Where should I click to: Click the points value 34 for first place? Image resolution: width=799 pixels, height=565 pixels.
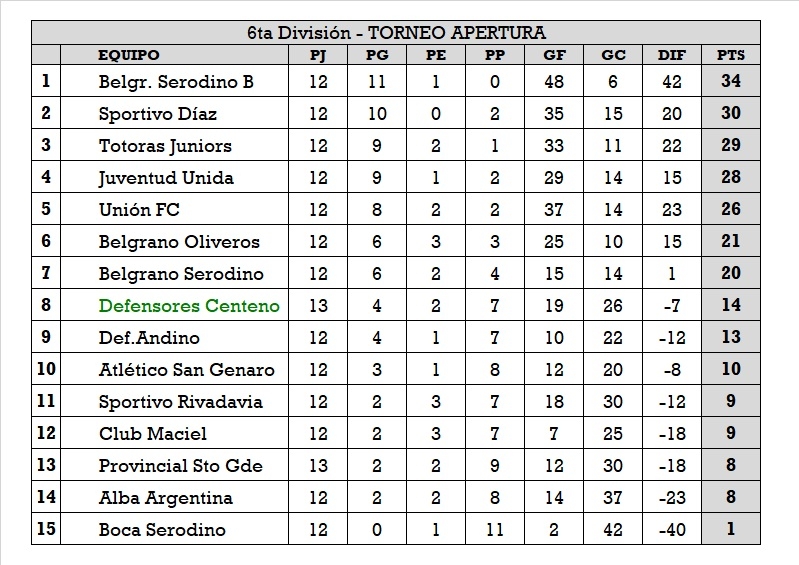pos(730,82)
